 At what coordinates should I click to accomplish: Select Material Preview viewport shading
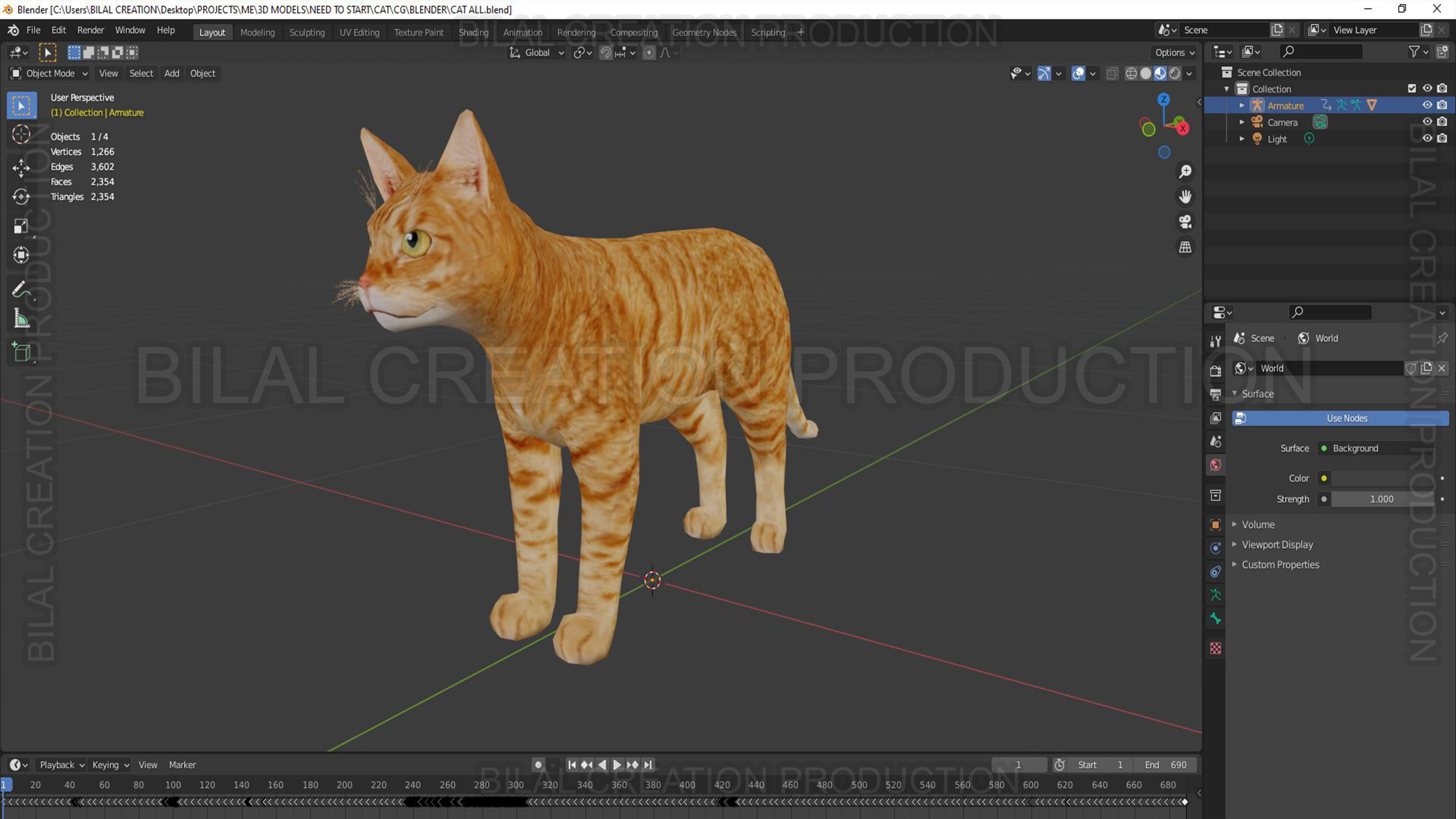1160,73
